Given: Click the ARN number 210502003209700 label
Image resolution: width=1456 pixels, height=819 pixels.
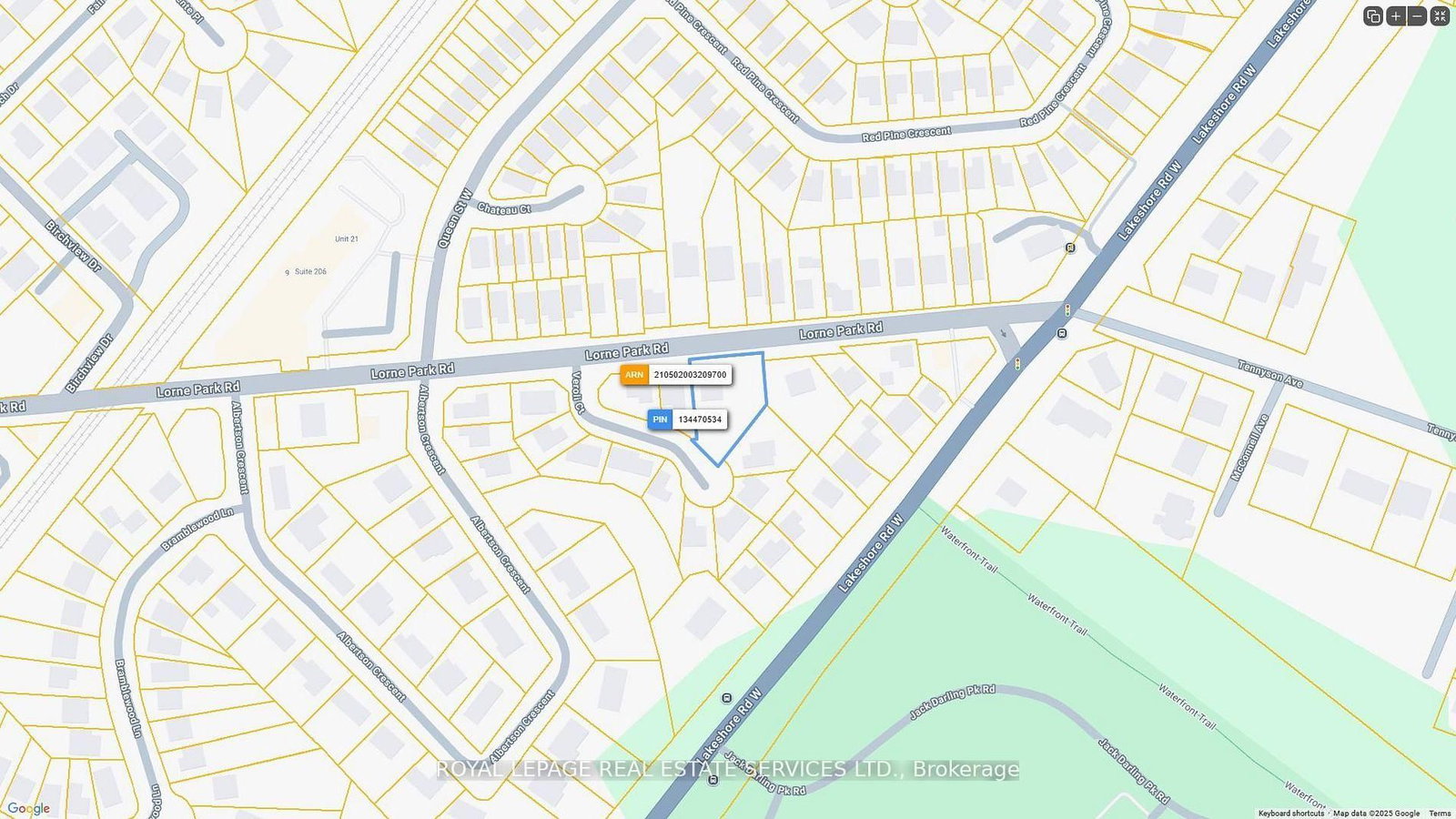Looking at the screenshot, I should (x=690, y=375).
